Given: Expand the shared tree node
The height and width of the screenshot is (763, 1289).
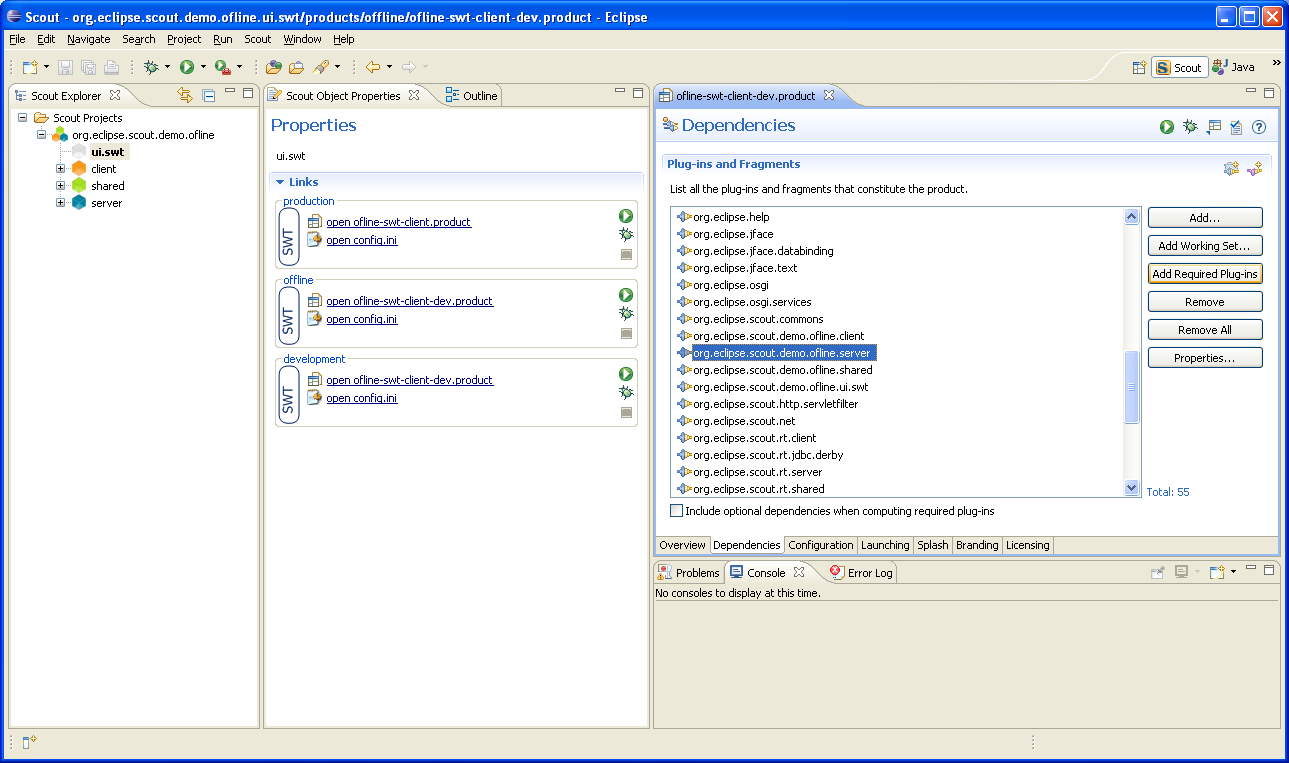Looking at the screenshot, I should click(x=61, y=186).
